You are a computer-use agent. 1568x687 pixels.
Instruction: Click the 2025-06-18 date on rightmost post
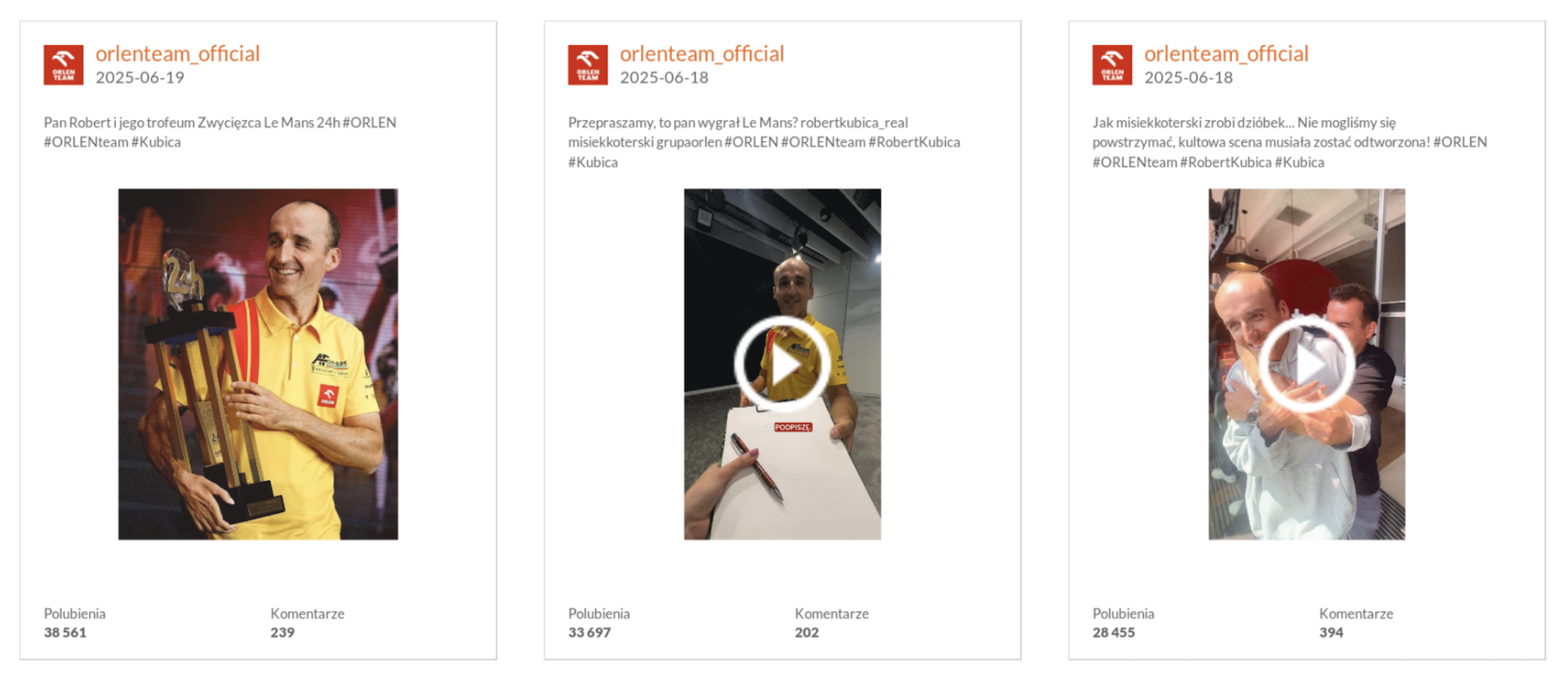point(1189,77)
